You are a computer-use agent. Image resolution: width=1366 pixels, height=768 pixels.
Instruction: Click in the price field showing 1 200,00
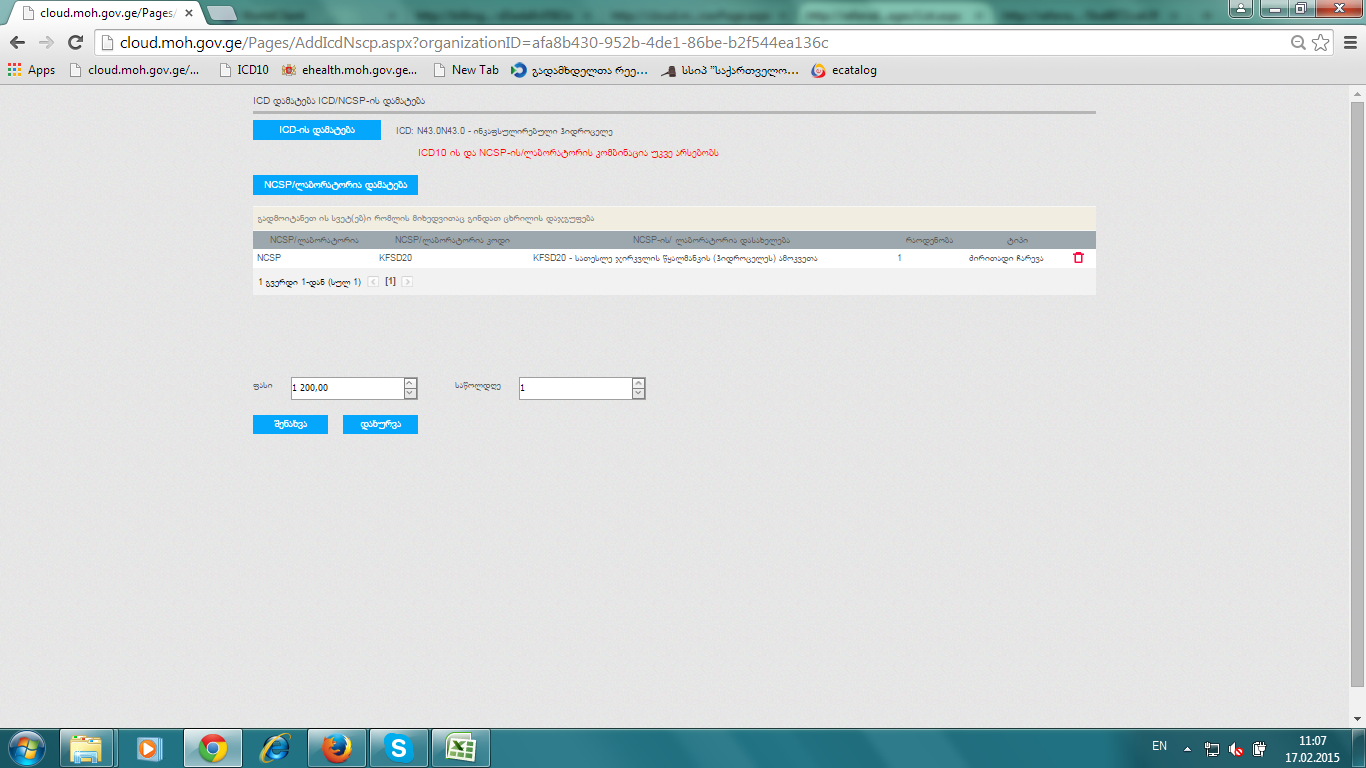[345, 388]
